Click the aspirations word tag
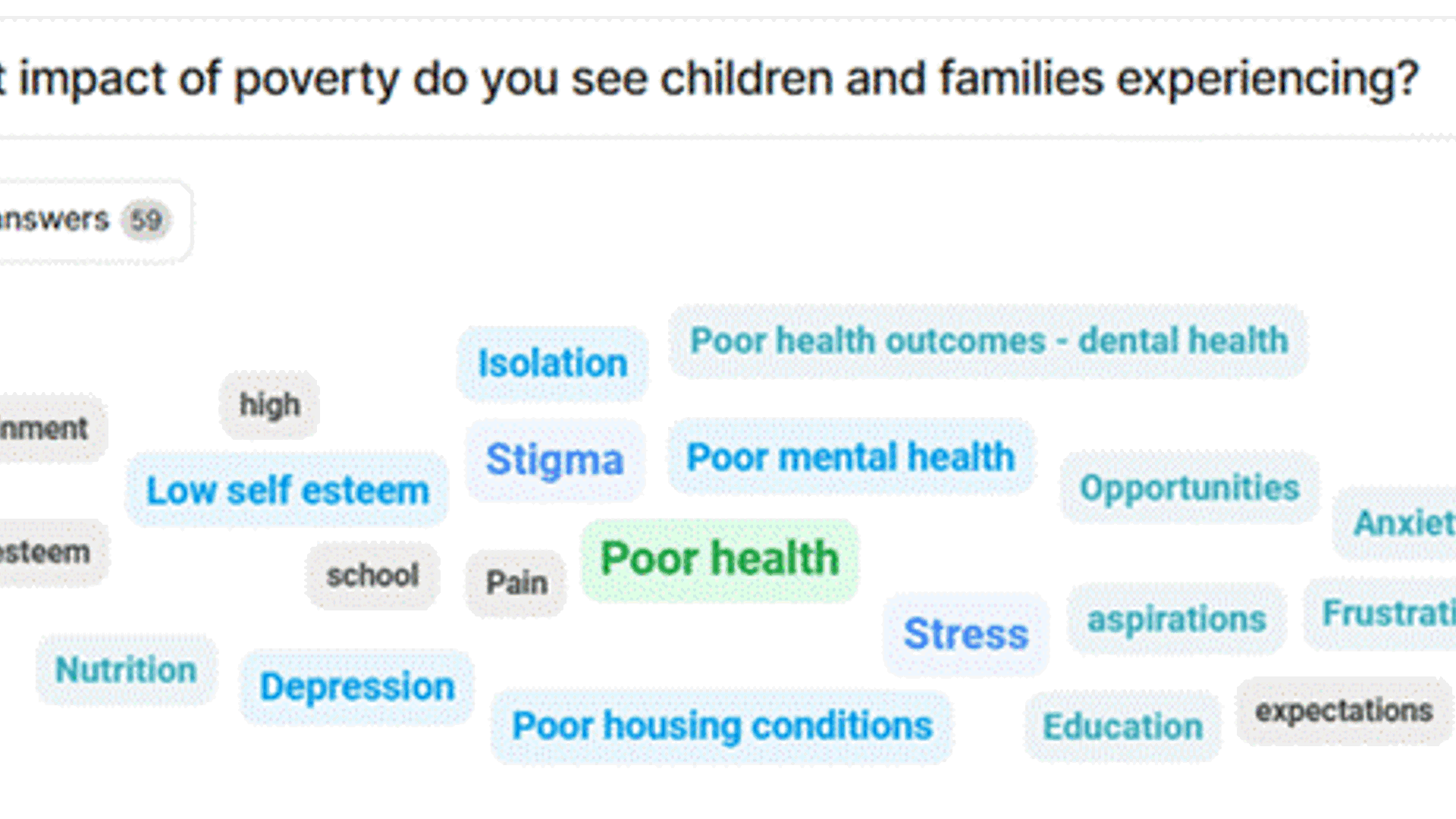The height and width of the screenshot is (819, 1456). pyautogui.click(x=1176, y=619)
